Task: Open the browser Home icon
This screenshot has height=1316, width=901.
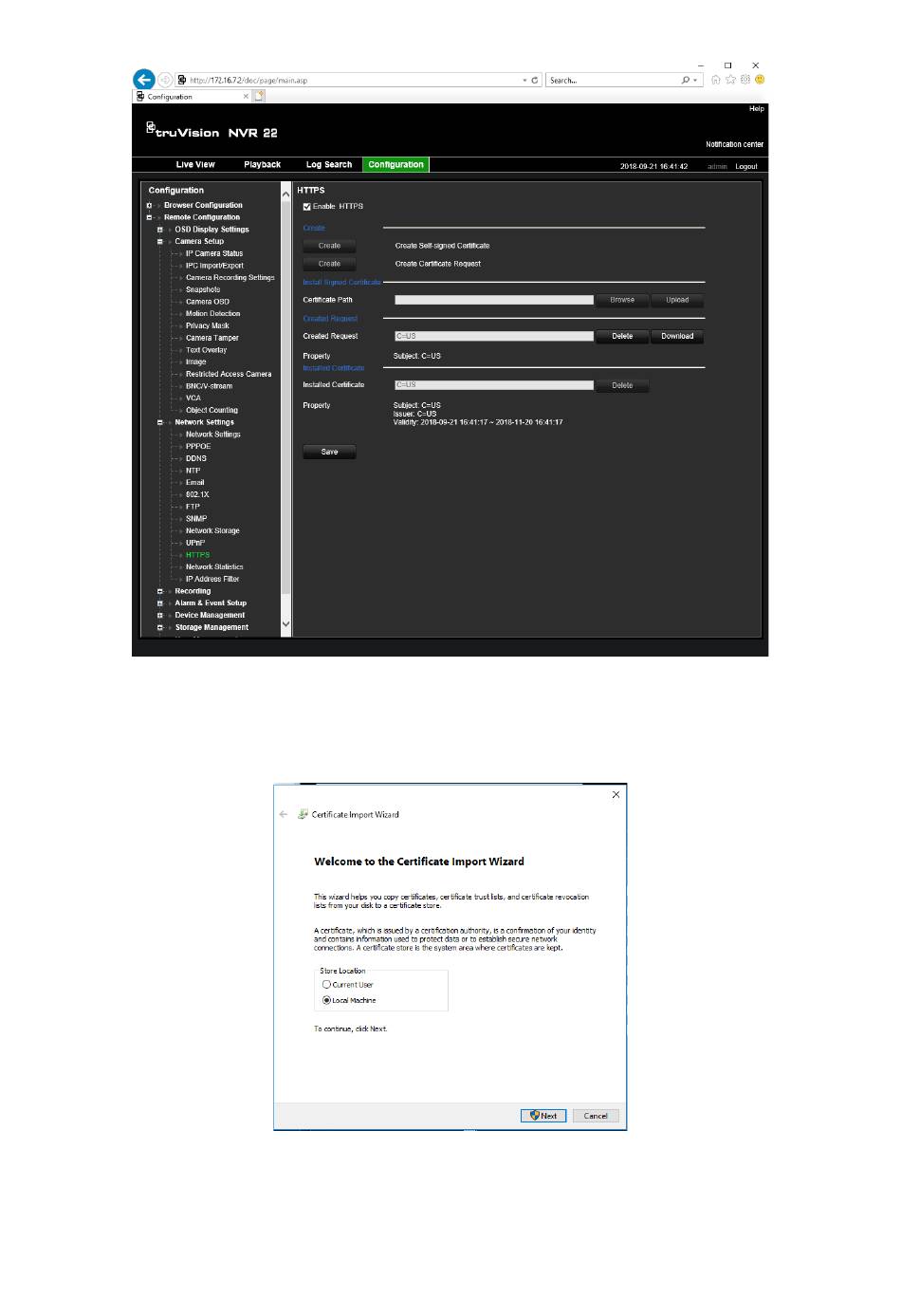Action: coord(716,80)
